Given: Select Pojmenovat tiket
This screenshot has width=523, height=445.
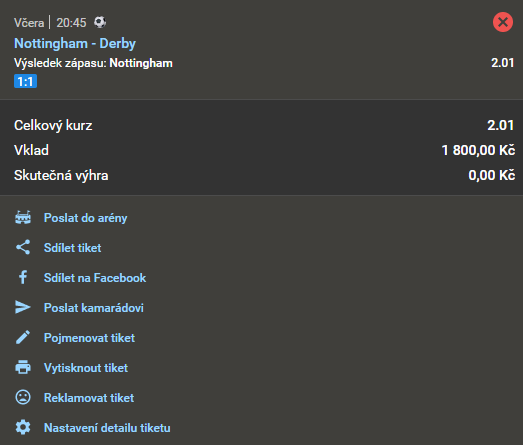Looking at the screenshot, I should click(x=89, y=338).
